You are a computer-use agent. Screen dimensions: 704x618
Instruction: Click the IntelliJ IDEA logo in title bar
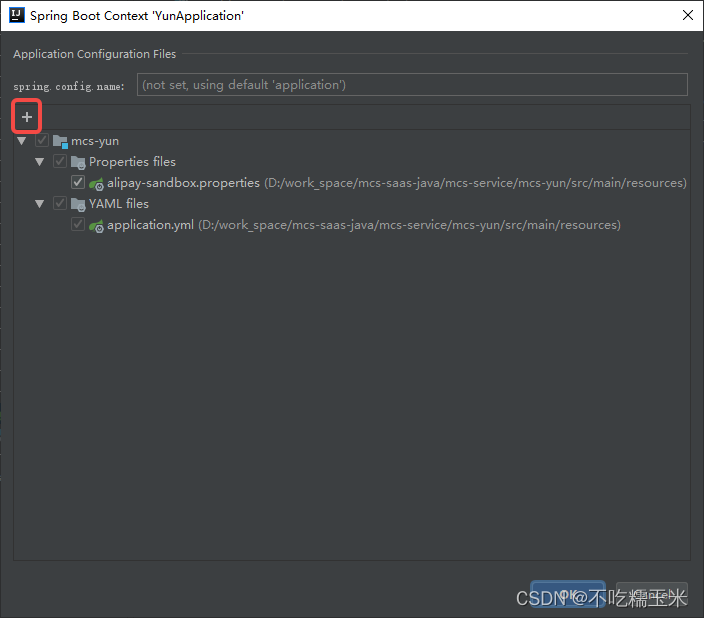pyautogui.click(x=17, y=15)
